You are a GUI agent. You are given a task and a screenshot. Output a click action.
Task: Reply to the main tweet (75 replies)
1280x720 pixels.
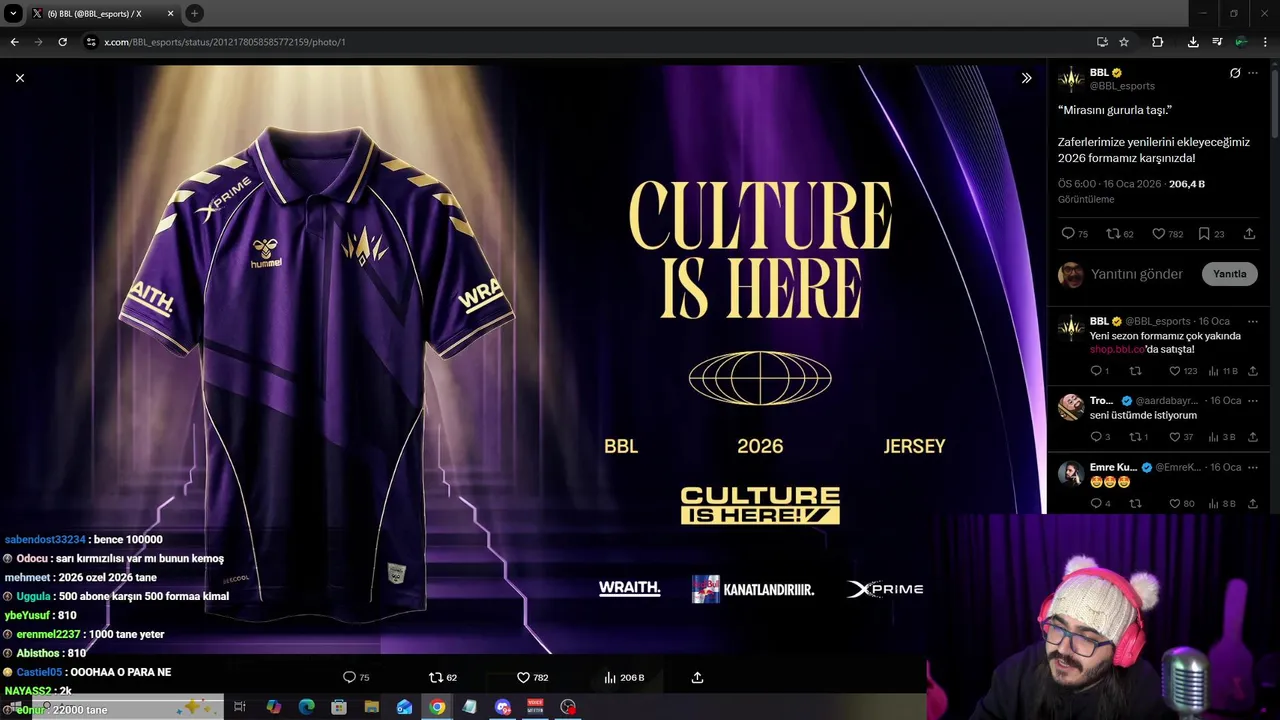(1074, 234)
